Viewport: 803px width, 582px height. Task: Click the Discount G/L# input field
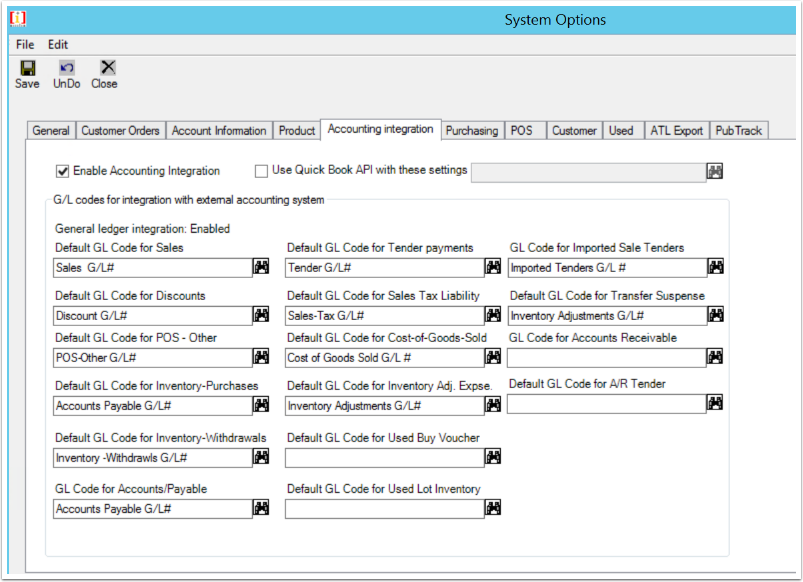(x=153, y=316)
